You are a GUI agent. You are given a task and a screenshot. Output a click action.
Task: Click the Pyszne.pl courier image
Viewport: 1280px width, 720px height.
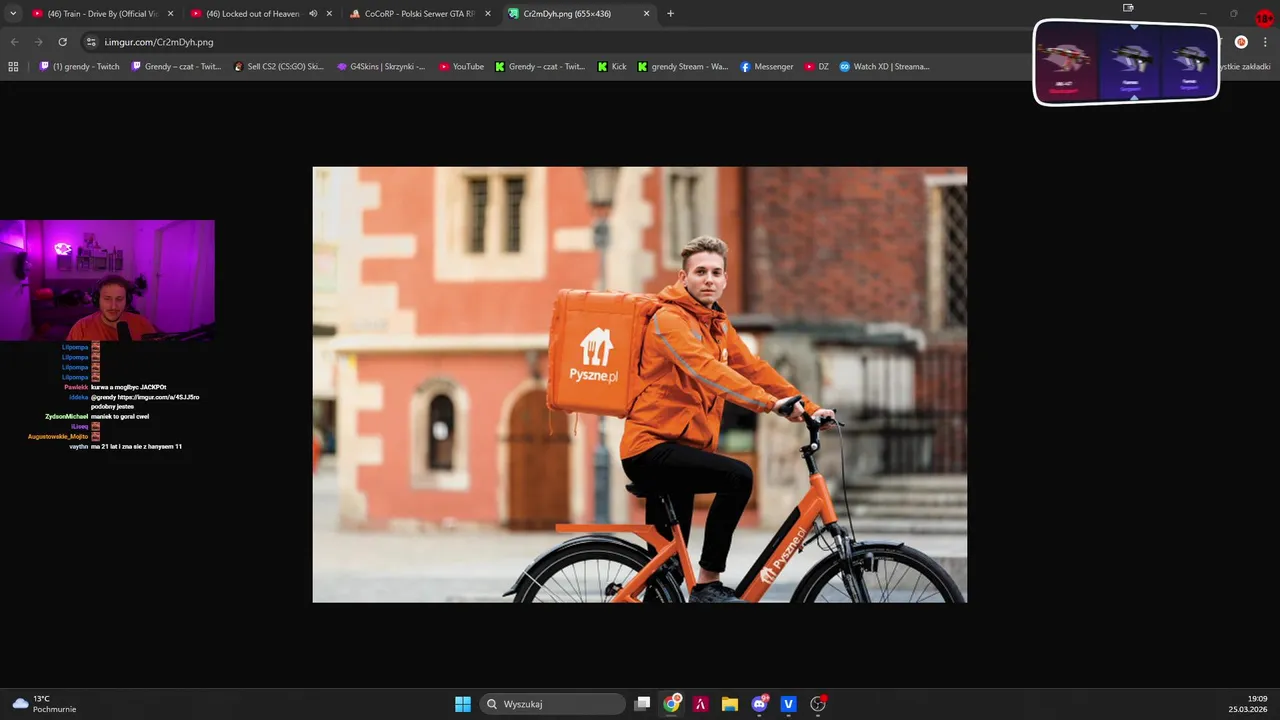(640, 385)
